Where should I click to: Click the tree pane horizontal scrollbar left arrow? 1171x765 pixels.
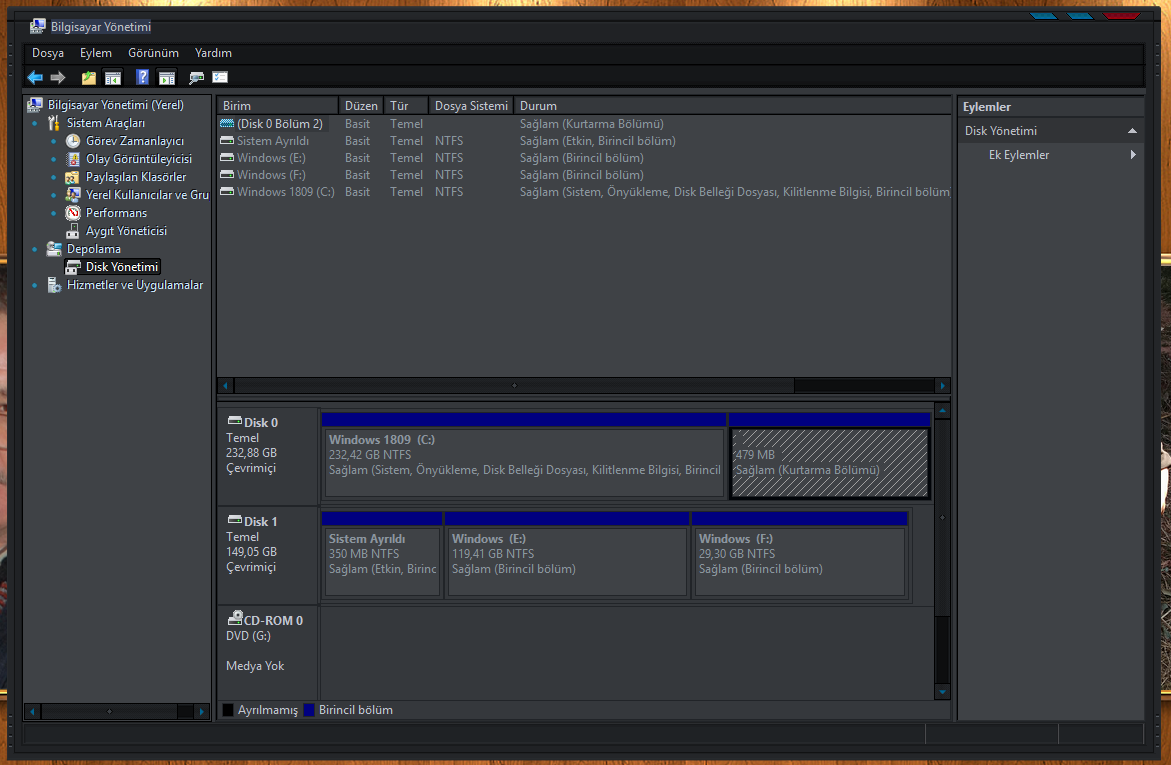point(32,711)
